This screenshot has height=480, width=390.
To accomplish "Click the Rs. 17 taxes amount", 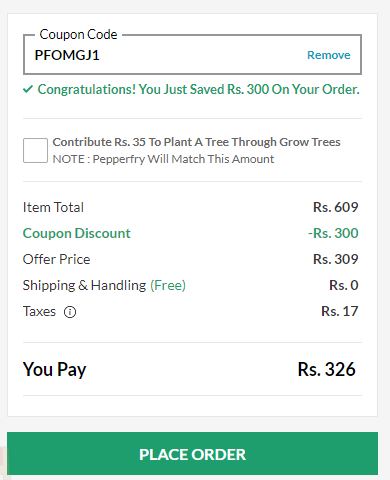I will (340, 311).
